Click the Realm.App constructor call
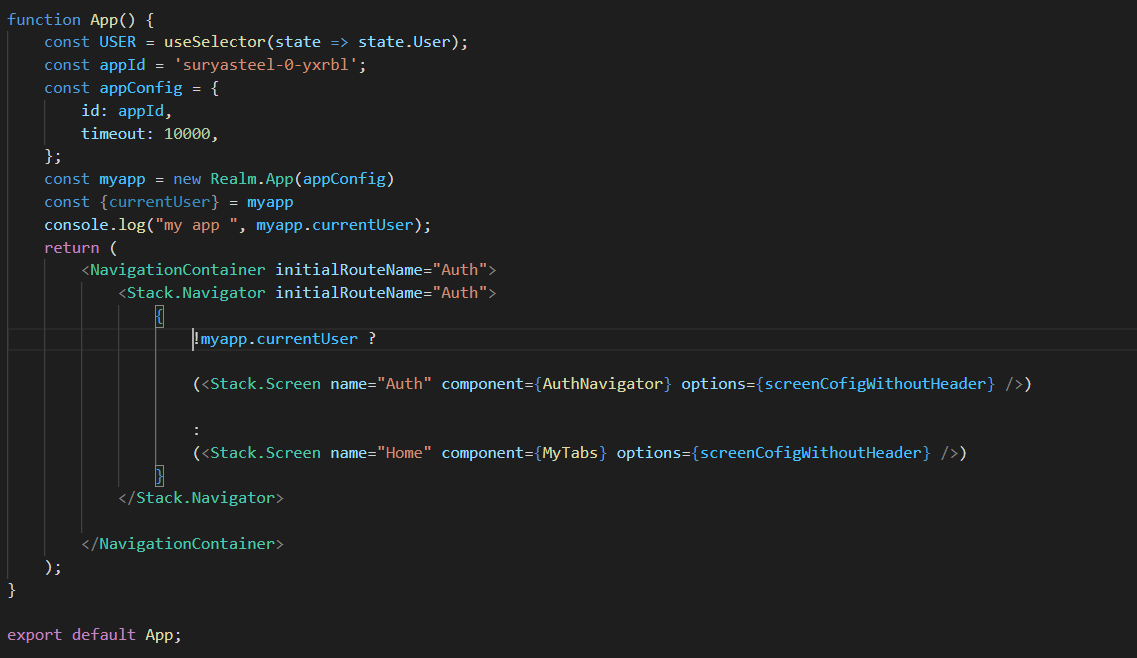The image size is (1137, 658). coord(252,179)
